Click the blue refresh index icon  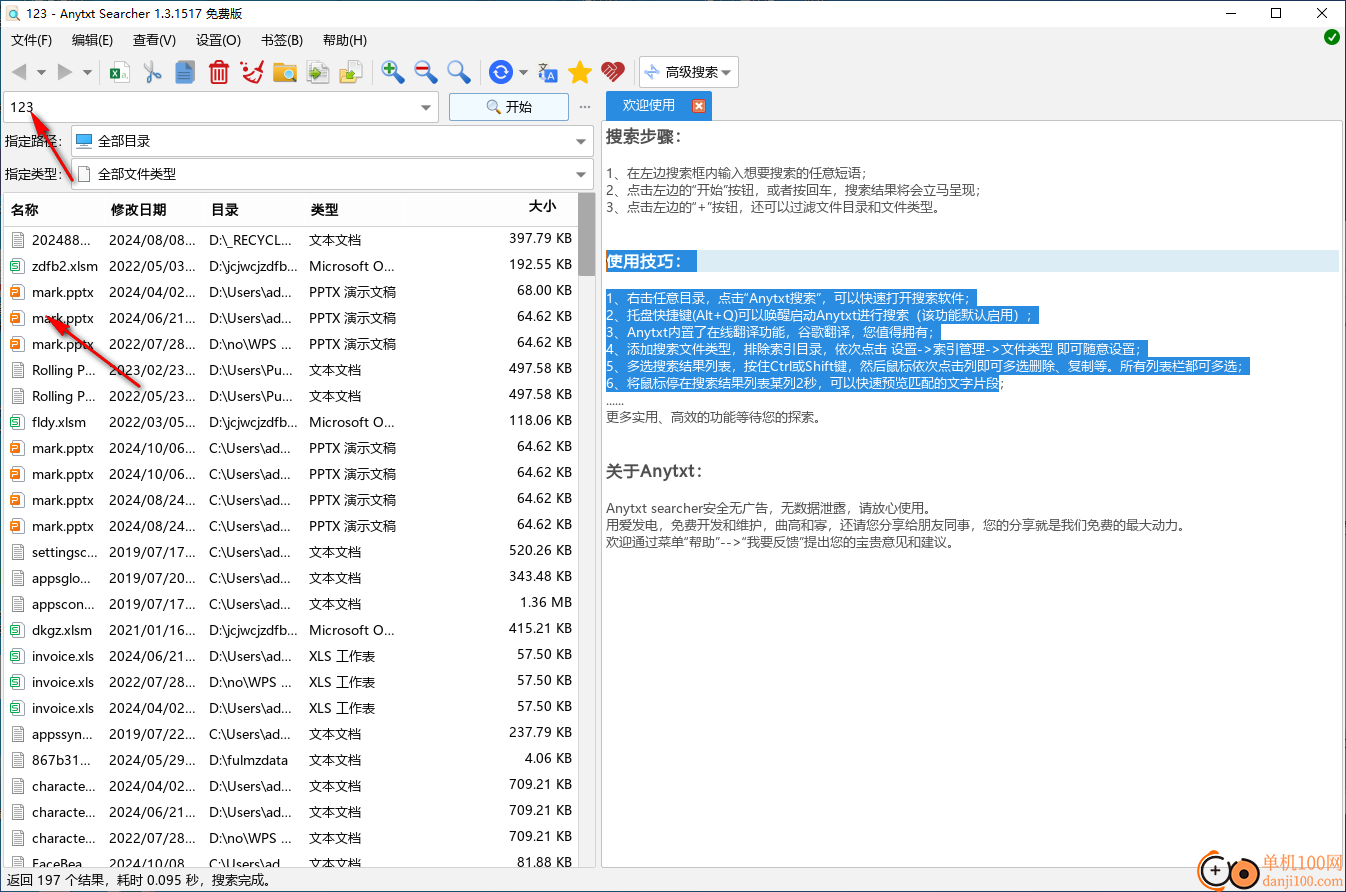[501, 72]
